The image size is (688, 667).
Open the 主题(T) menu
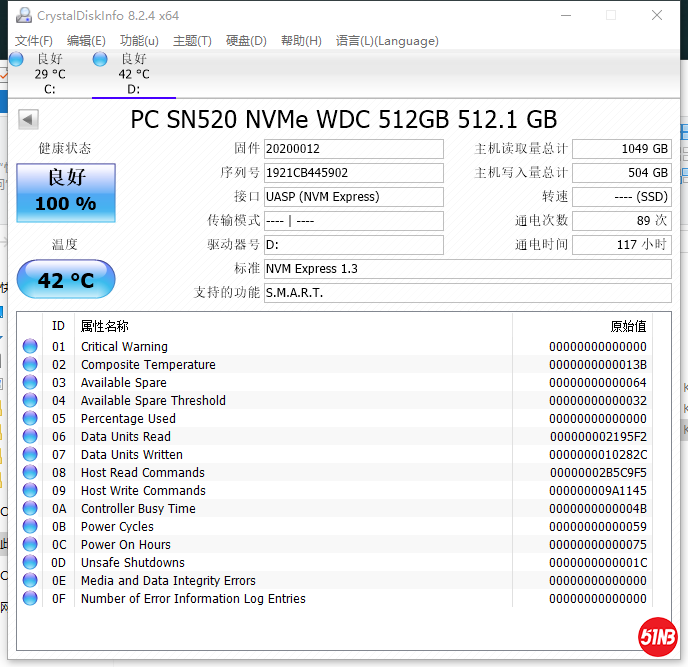192,41
